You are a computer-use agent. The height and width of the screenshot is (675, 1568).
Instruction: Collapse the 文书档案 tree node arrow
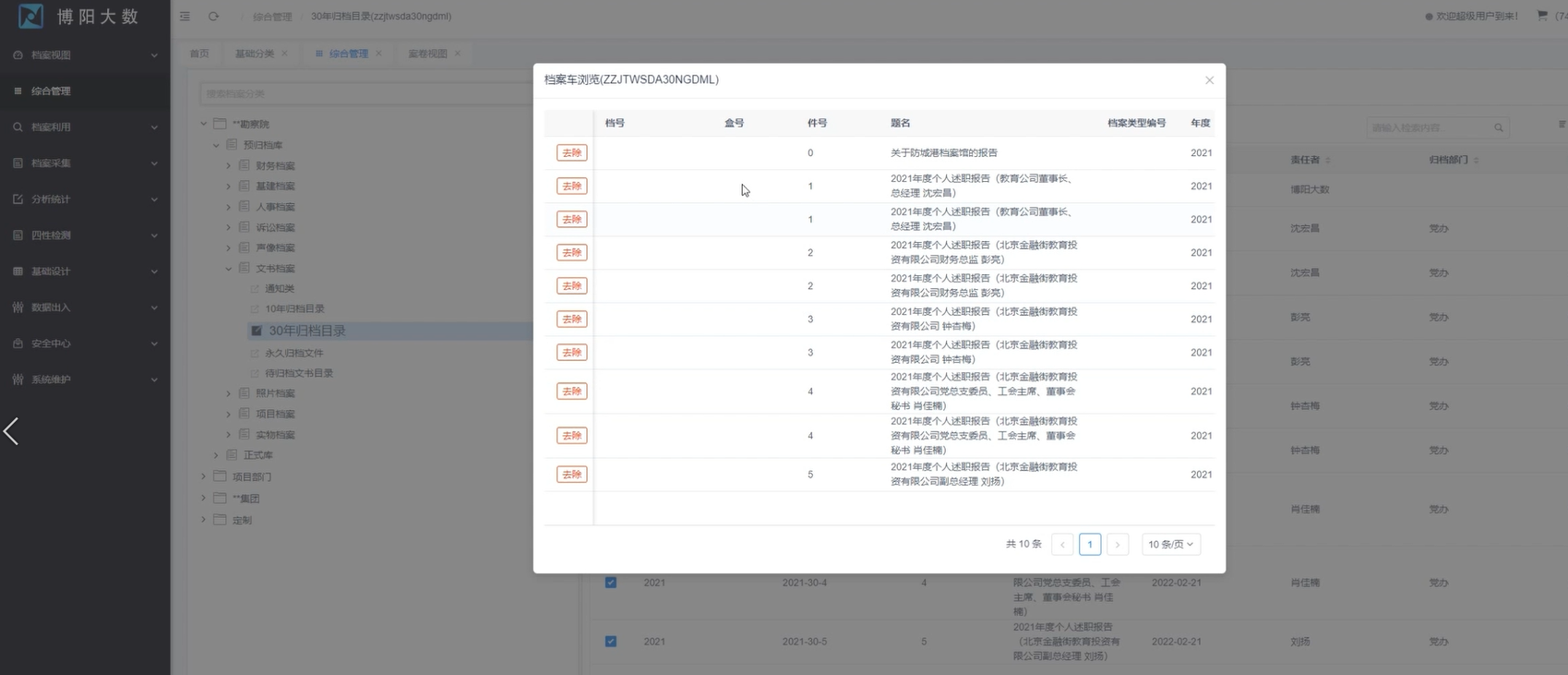tap(229, 269)
